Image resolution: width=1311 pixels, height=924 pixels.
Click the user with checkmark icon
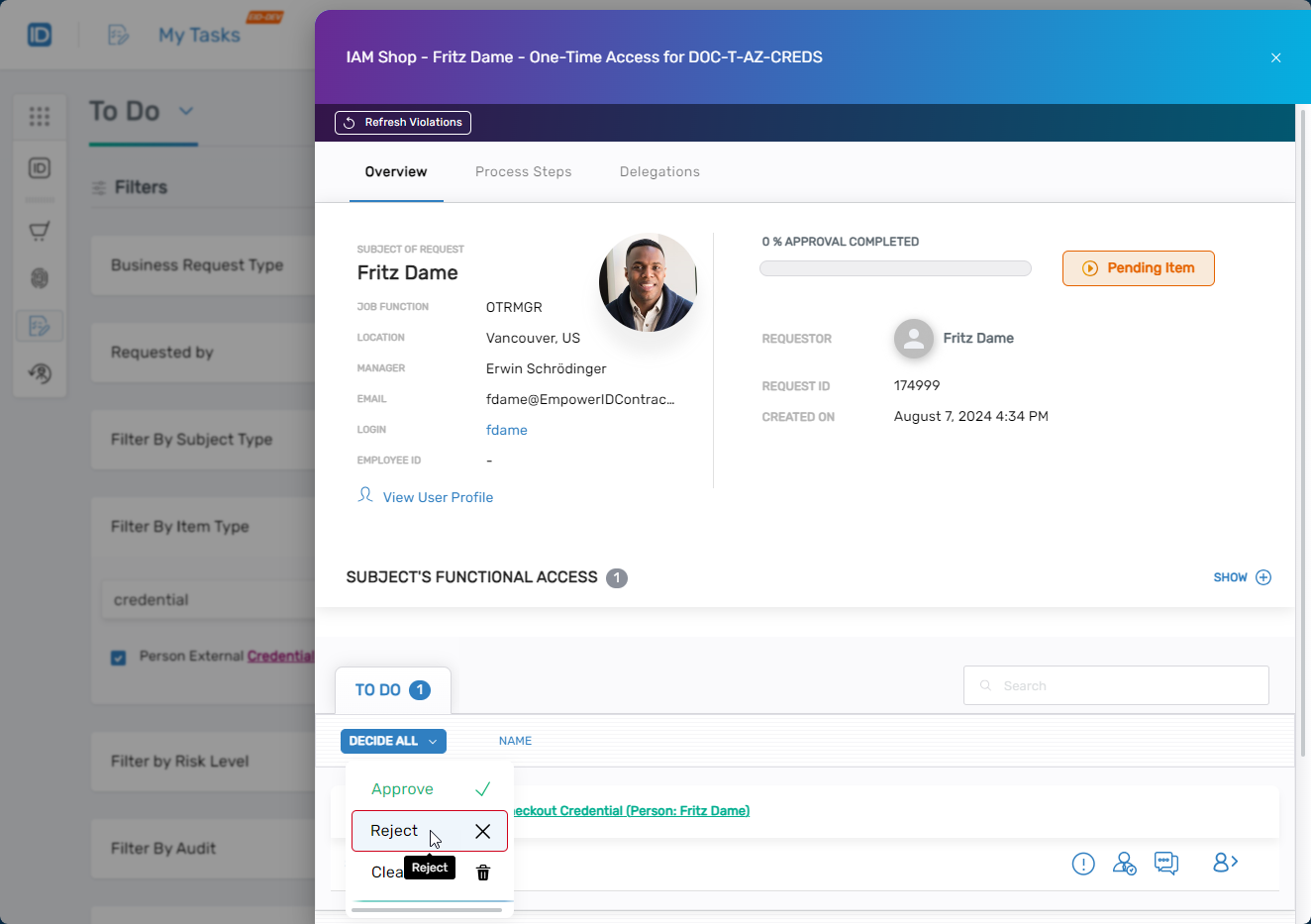pos(1124,864)
